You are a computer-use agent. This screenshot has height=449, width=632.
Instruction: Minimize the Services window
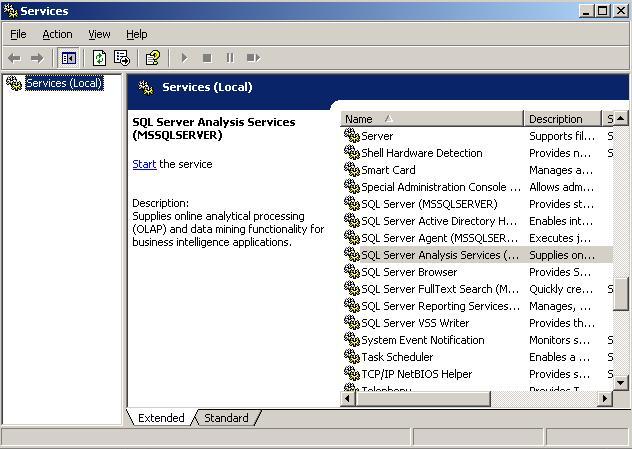(x=586, y=11)
